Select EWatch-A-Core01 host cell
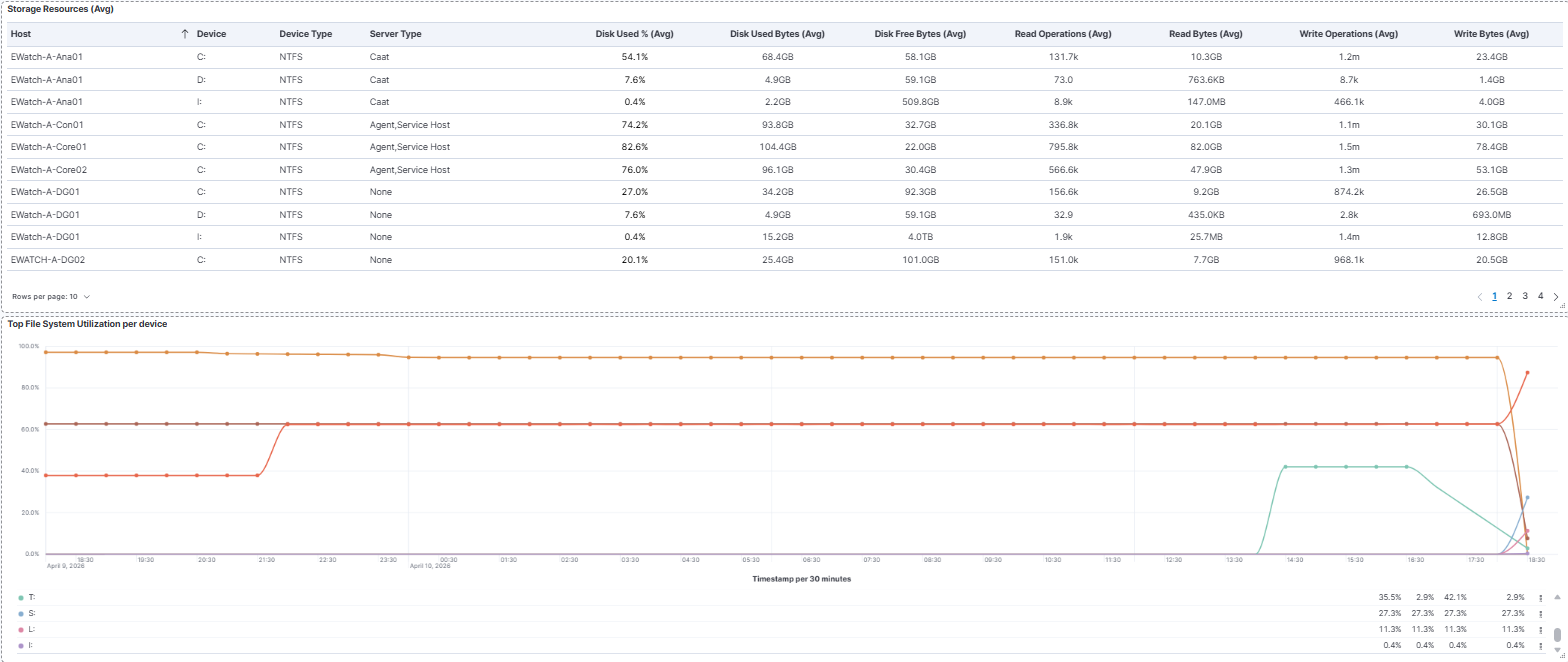 48,147
